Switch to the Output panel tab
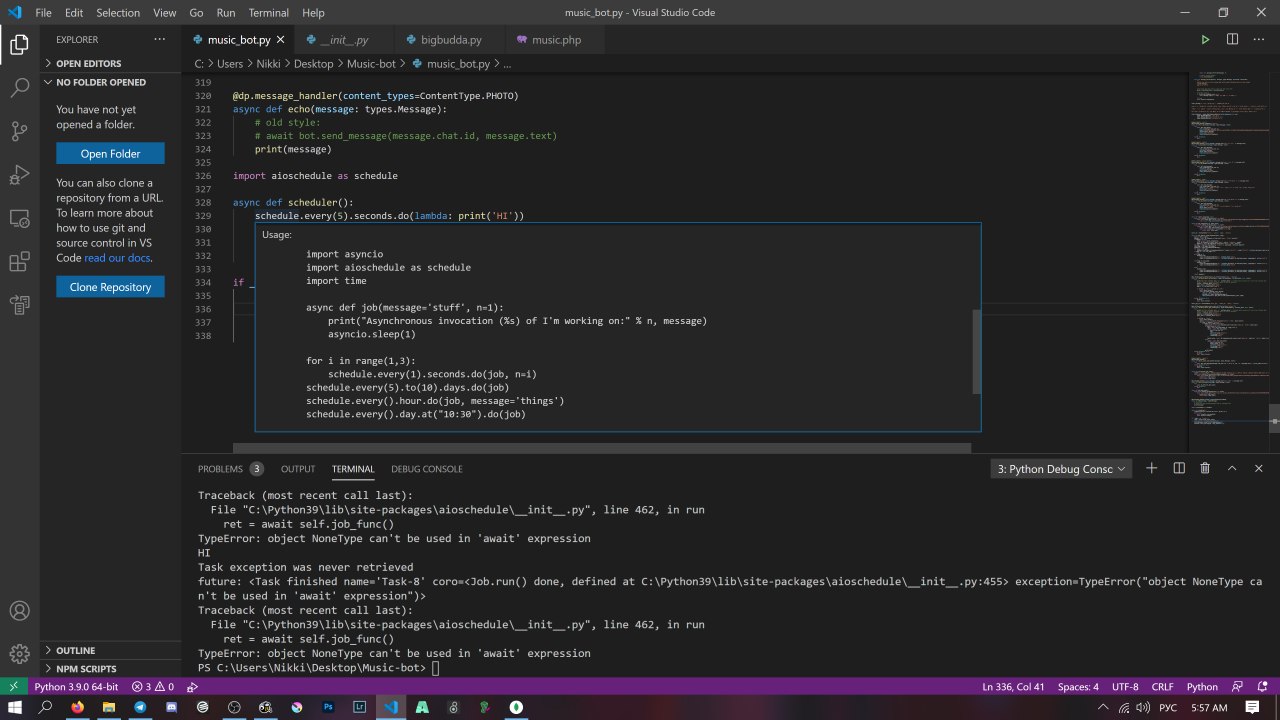Screen dimensions: 1280x720 point(297,469)
